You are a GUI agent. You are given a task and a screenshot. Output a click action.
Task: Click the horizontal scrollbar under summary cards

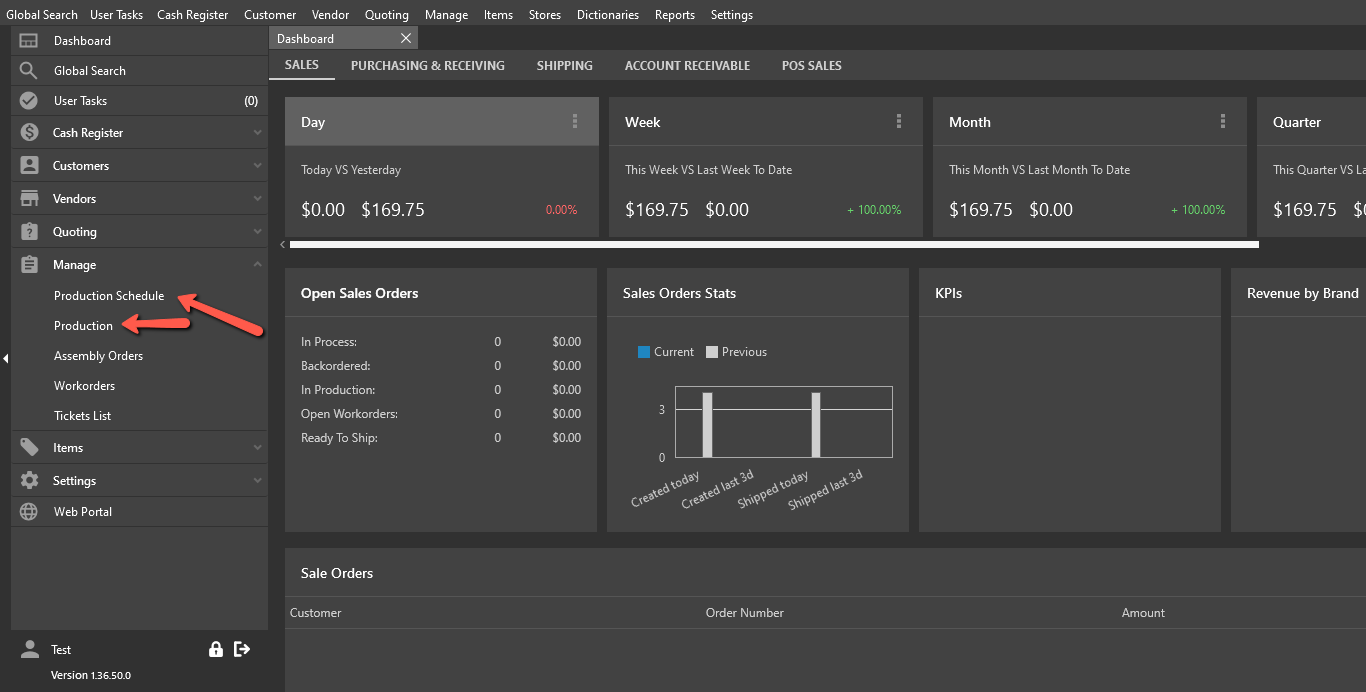coord(774,244)
